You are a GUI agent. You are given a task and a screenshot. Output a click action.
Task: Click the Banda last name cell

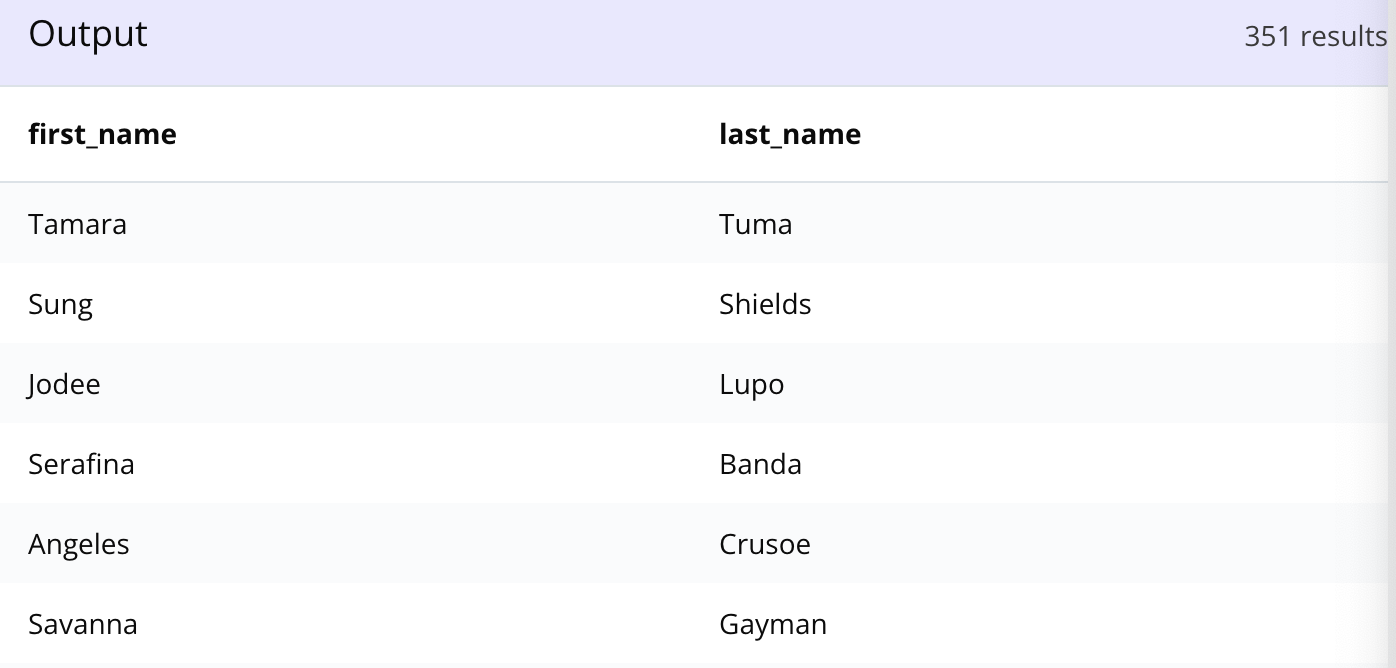(760, 464)
